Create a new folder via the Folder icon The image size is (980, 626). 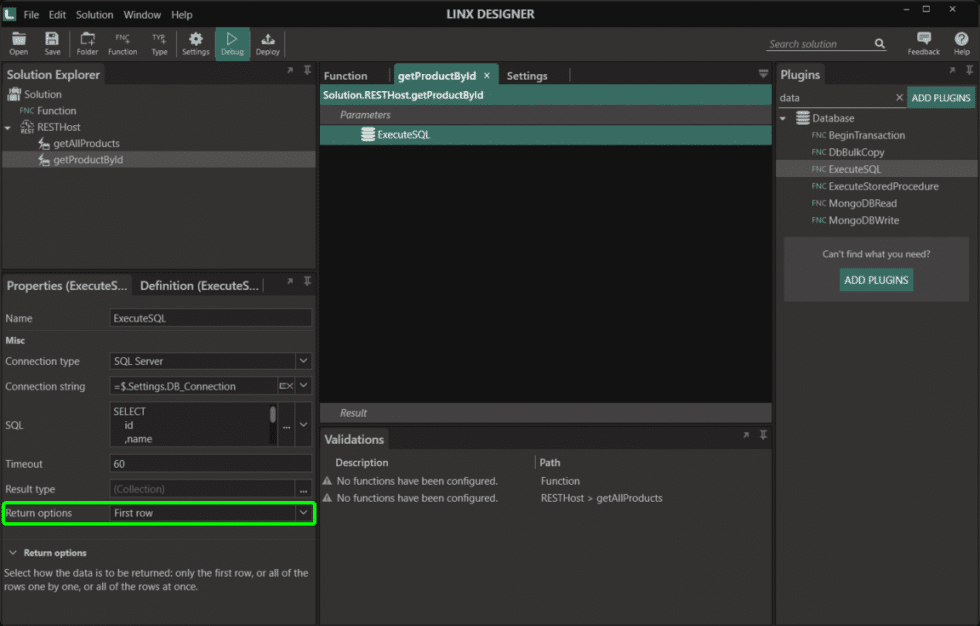87,42
